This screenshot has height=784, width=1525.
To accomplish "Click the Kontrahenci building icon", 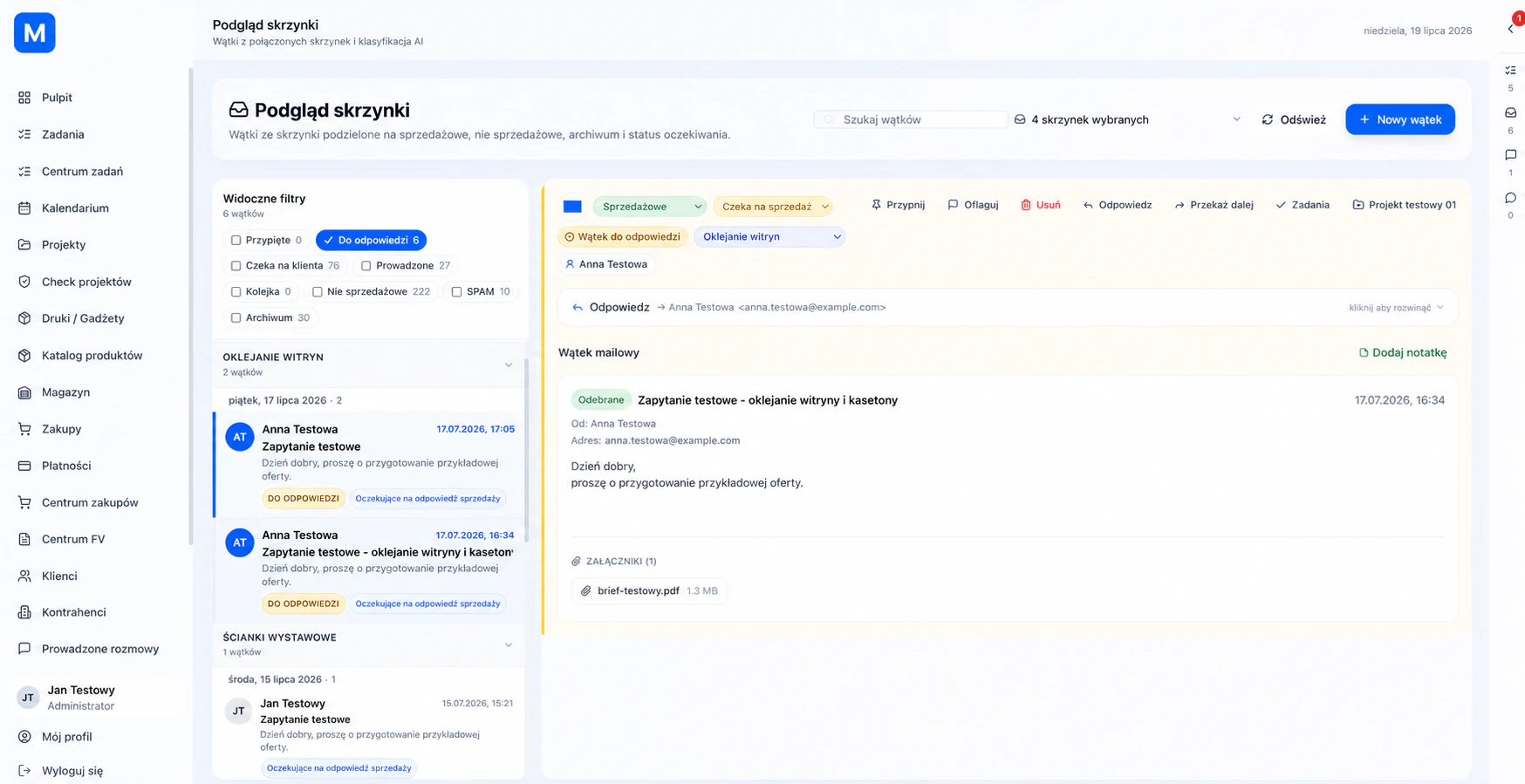I will [24, 612].
